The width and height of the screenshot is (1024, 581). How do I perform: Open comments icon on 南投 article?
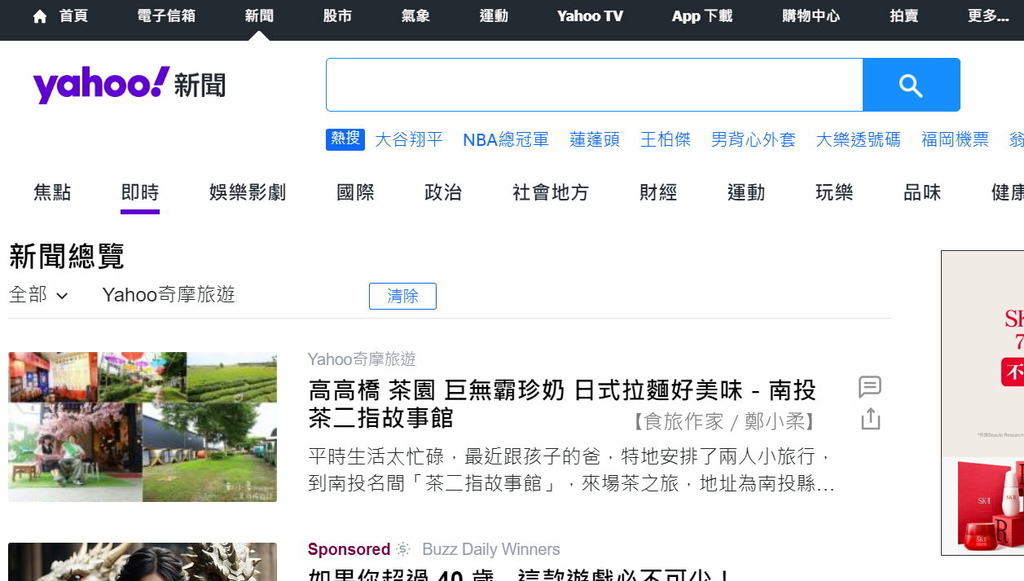click(870, 387)
